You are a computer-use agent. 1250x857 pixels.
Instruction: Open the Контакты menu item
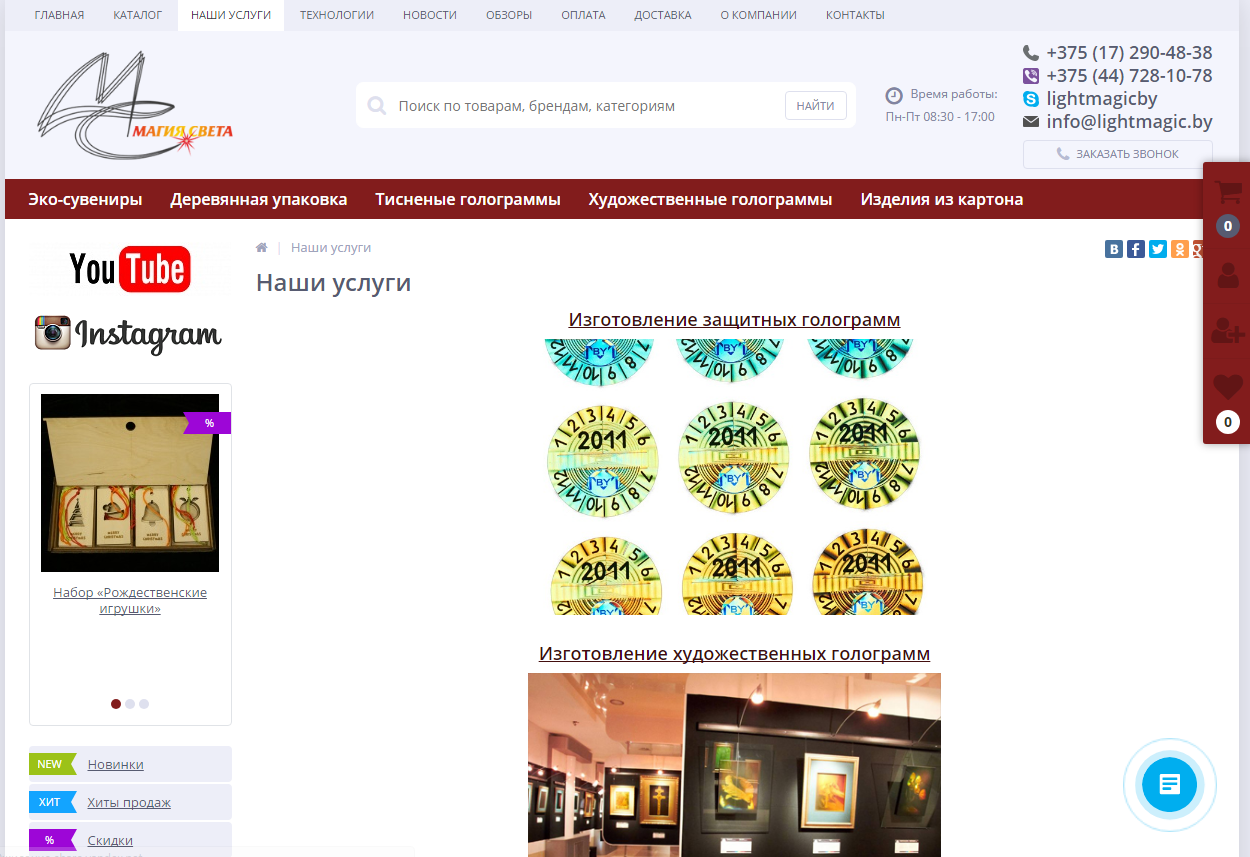pos(855,15)
